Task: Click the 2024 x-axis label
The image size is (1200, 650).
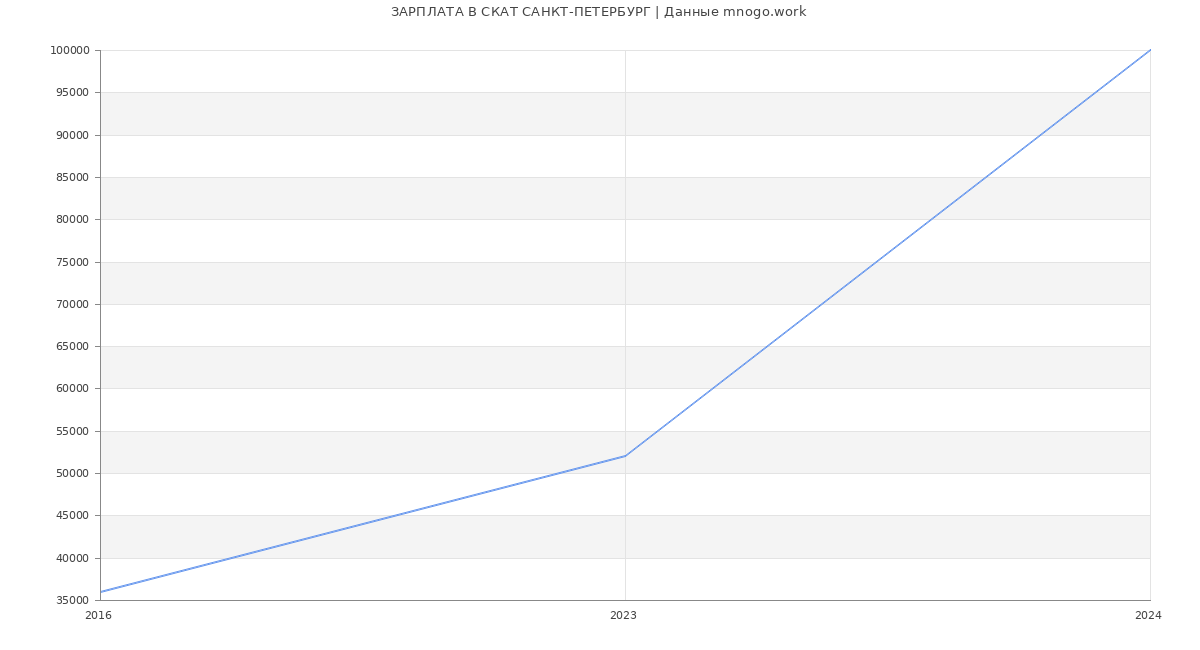Action: pyautogui.click(x=1147, y=616)
